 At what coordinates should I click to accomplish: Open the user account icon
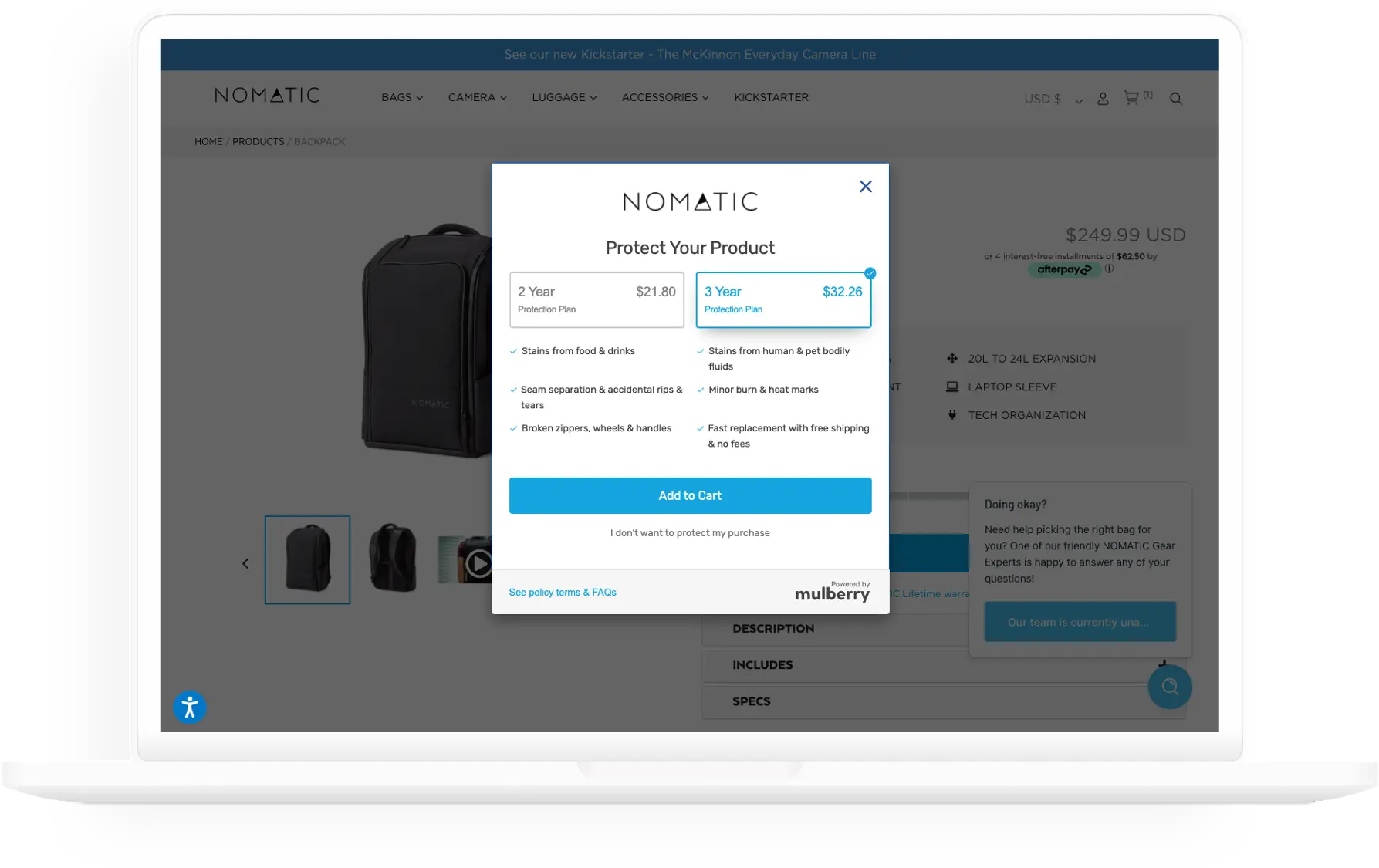pos(1103,99)
